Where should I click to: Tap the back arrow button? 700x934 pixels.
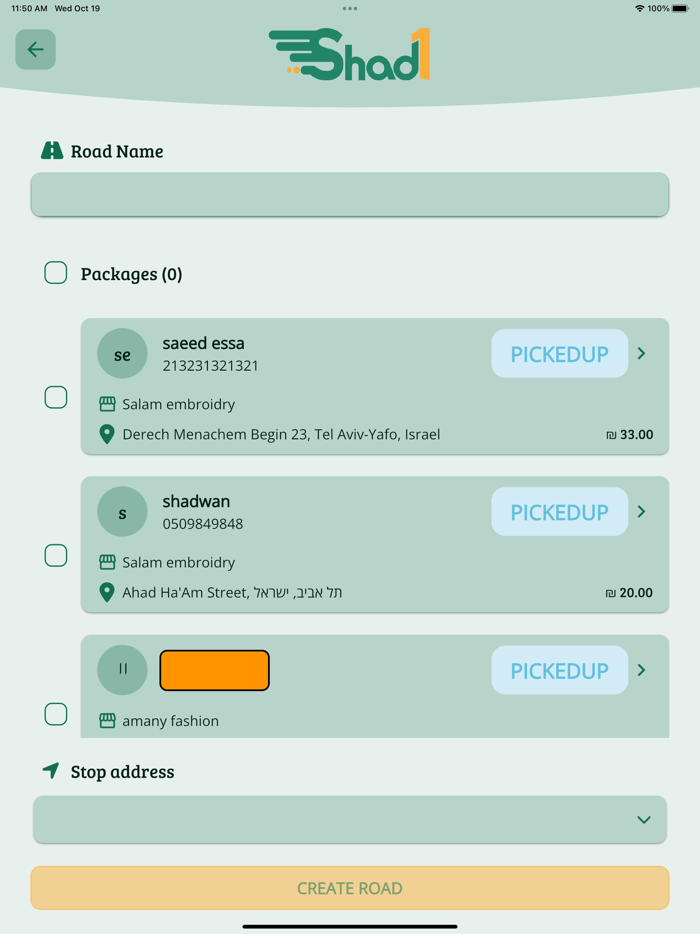tap(35, 49)
